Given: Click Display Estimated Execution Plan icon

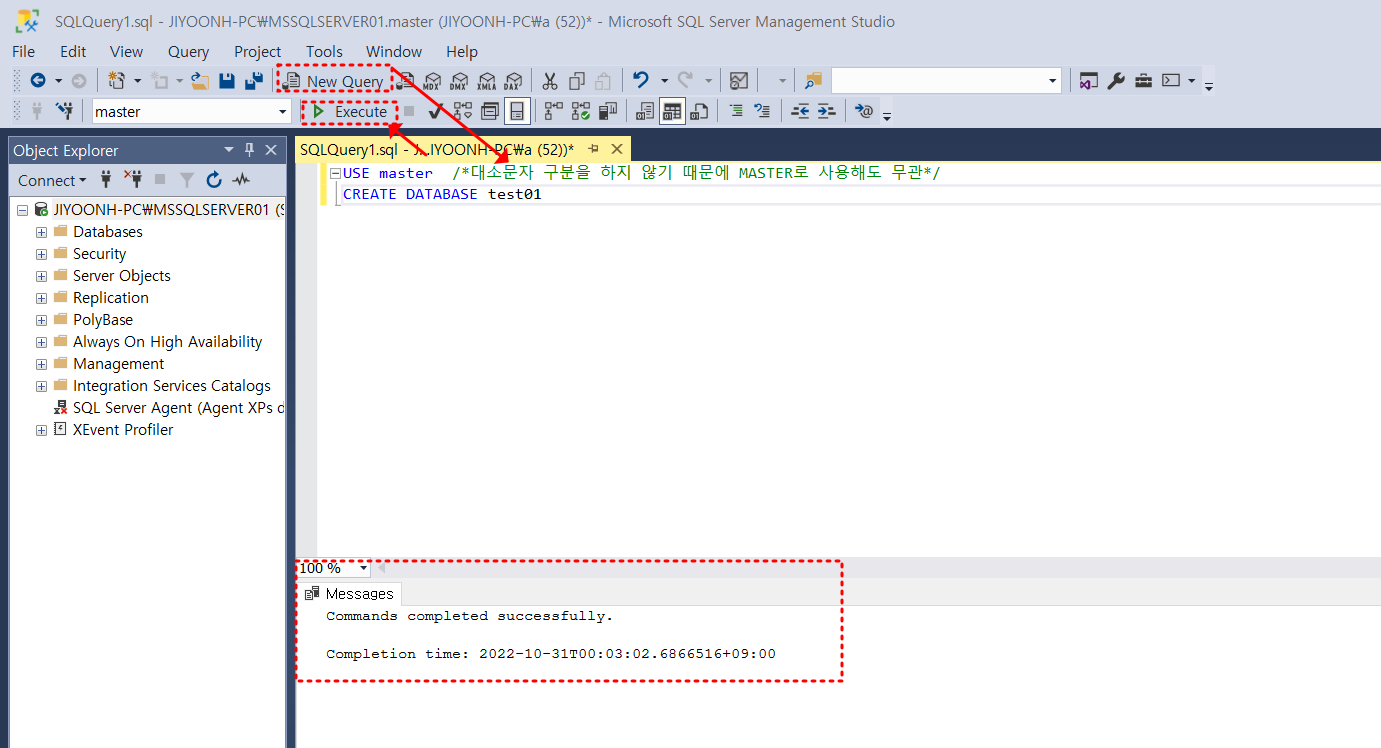Looking at the screenshot, I should click(462, 111).
